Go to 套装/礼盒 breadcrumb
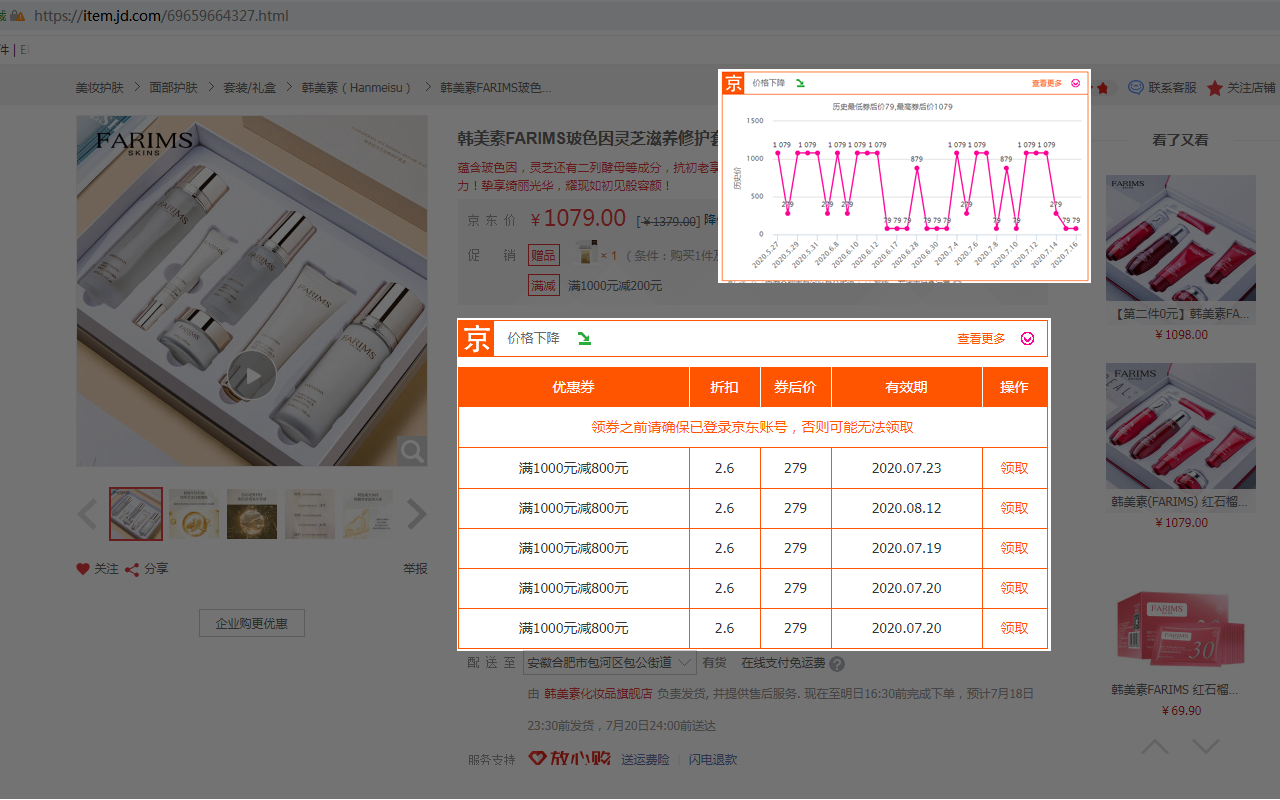This screenshot has width=1280, height=800. 249,87
